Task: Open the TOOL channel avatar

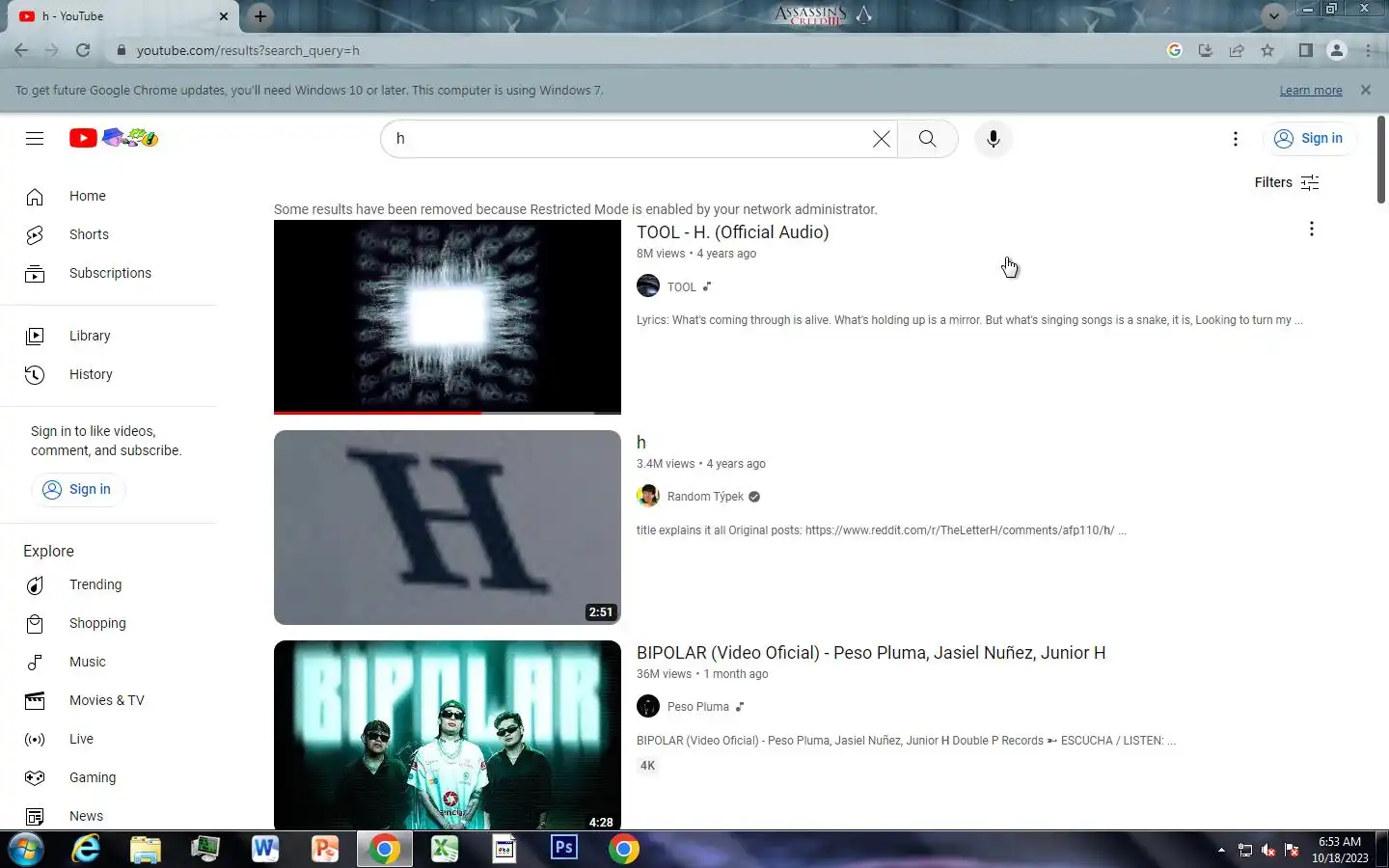Action: pos(648,286)
